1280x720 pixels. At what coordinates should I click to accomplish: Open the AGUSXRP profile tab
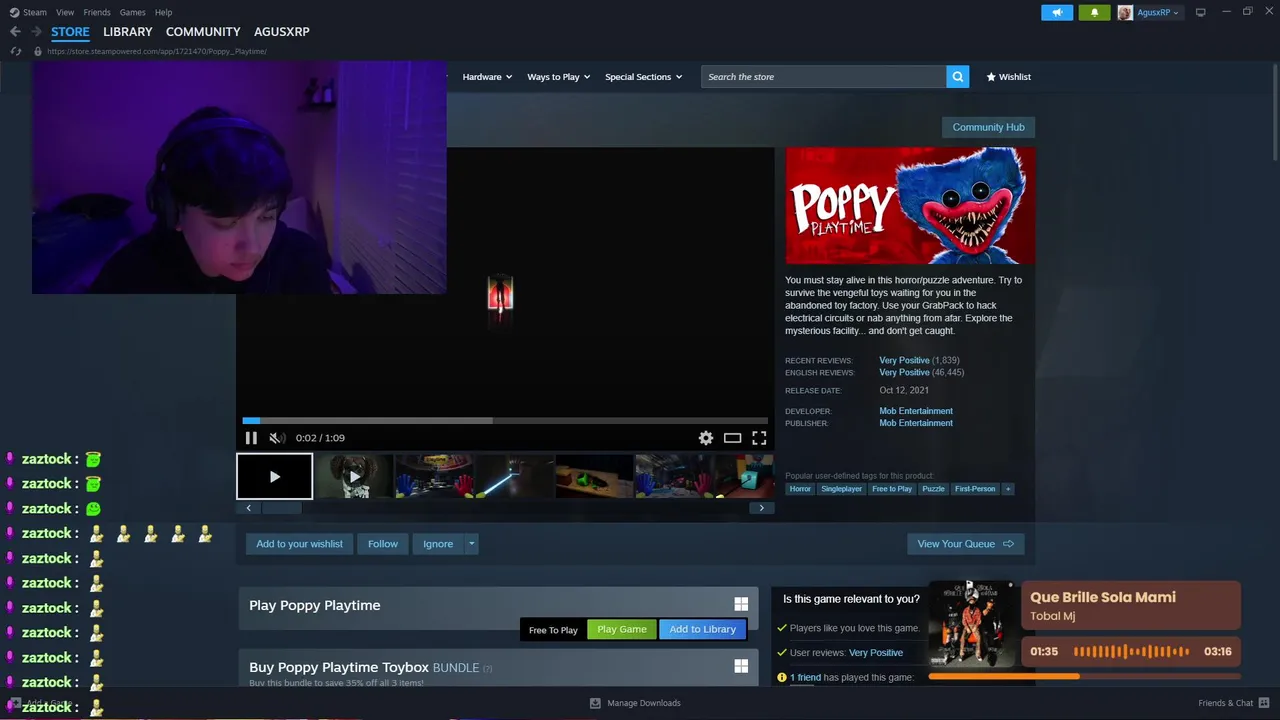(x=282, y=32)
